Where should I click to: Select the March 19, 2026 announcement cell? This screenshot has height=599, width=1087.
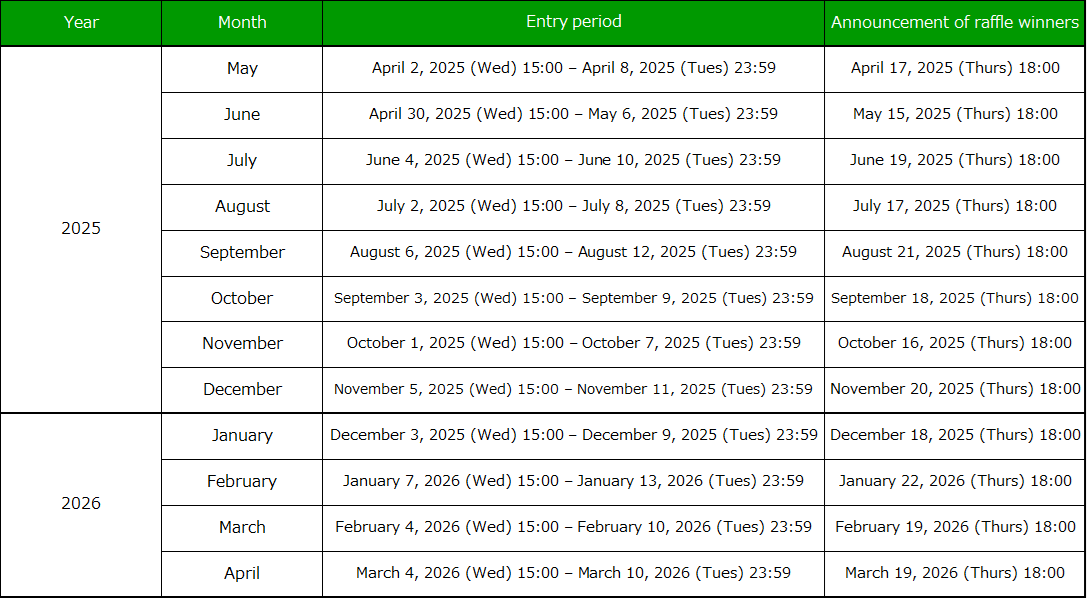point(955,573)
